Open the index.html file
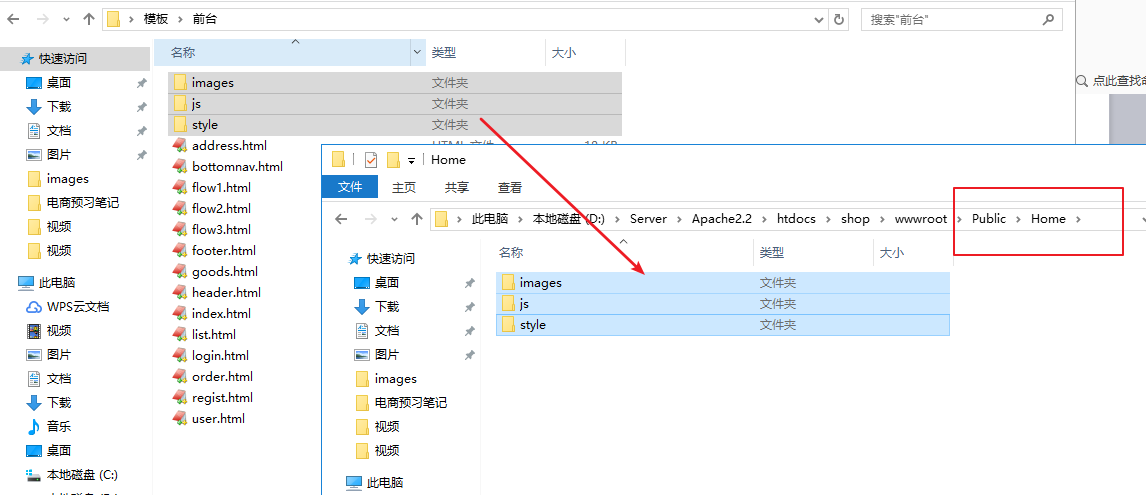Screen dimensions: 1146x495 221,314
